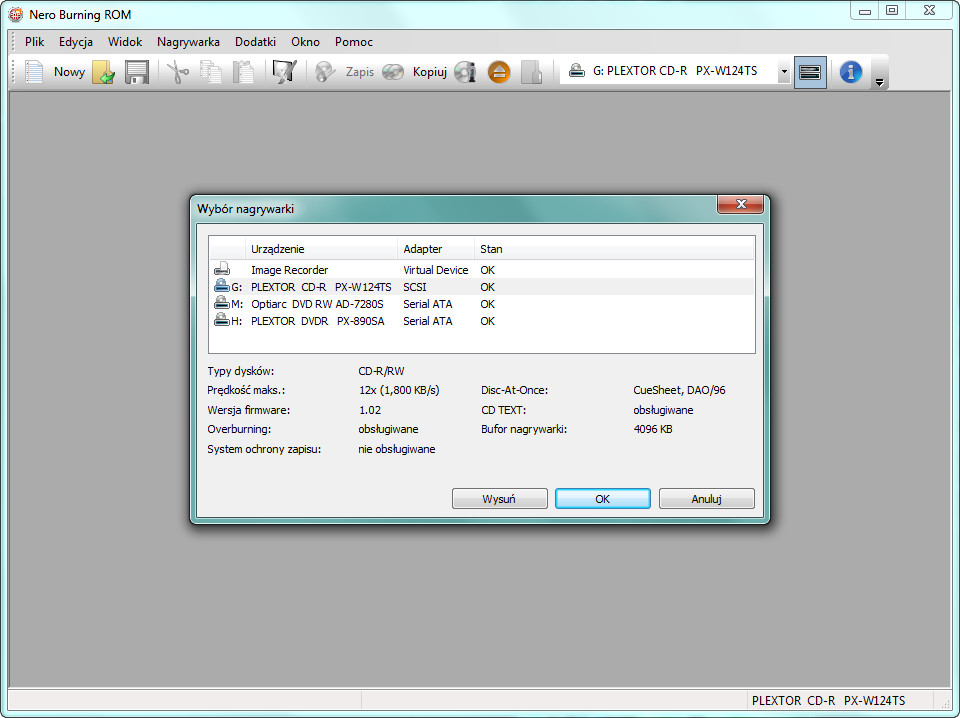Click the 12x (1,800 KB/s) speed value
The image size is (960, 718).
click(x=399, y=390)
